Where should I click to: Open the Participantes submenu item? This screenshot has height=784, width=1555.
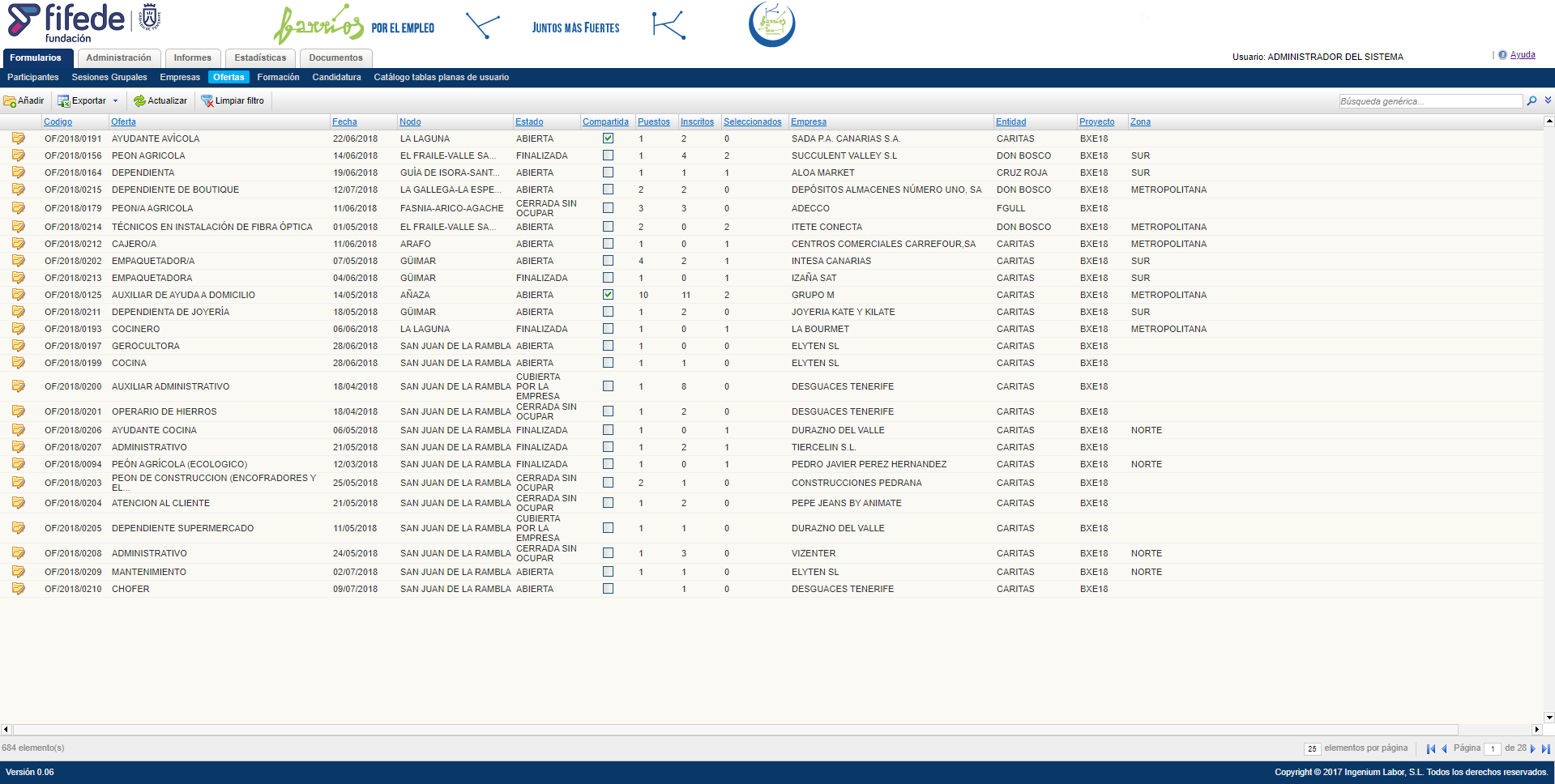pyautogui.click(x=33, y=78)
